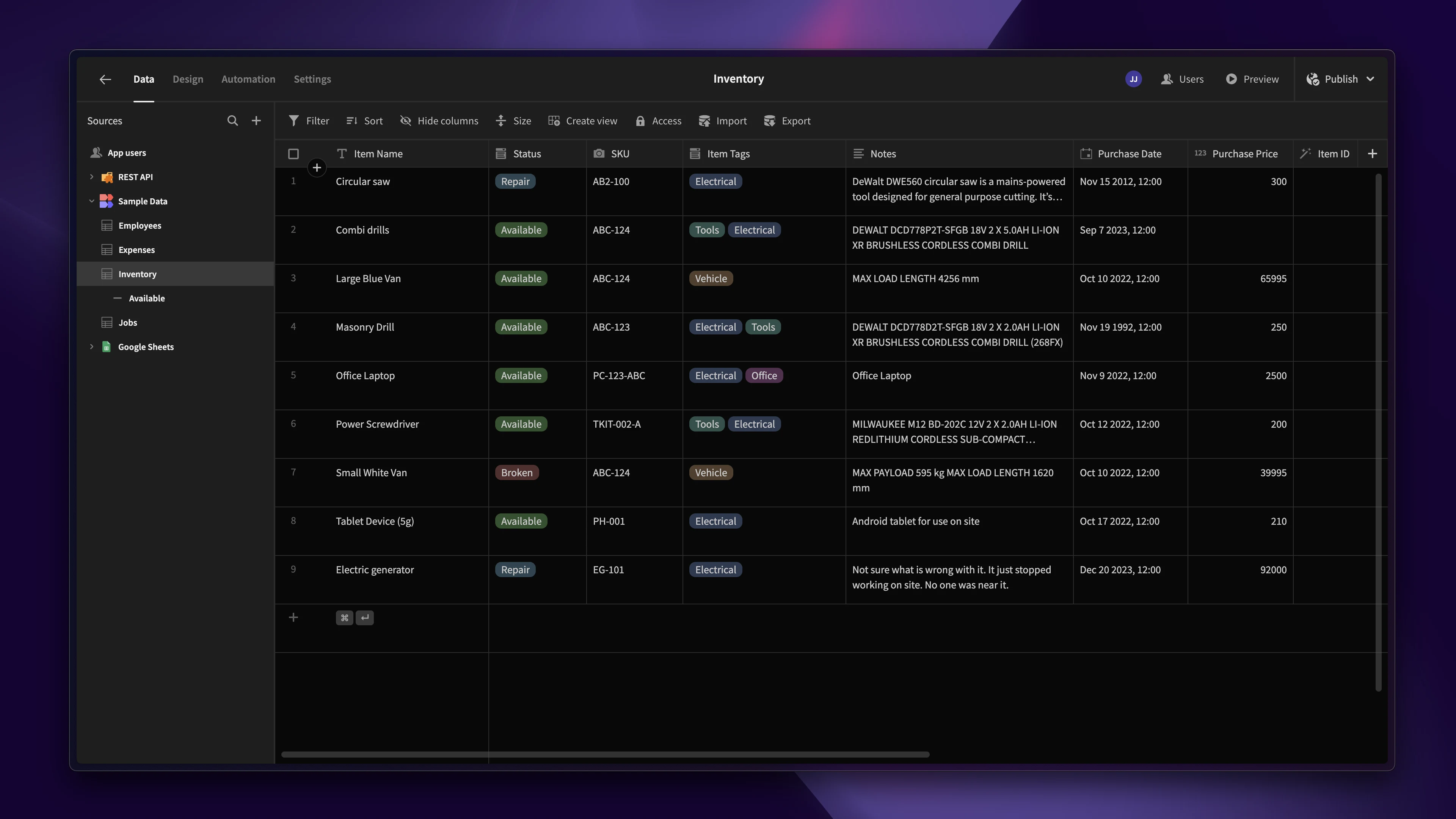Expand the REST API source
Screen dimensions: 1456x819
(91, 177)
